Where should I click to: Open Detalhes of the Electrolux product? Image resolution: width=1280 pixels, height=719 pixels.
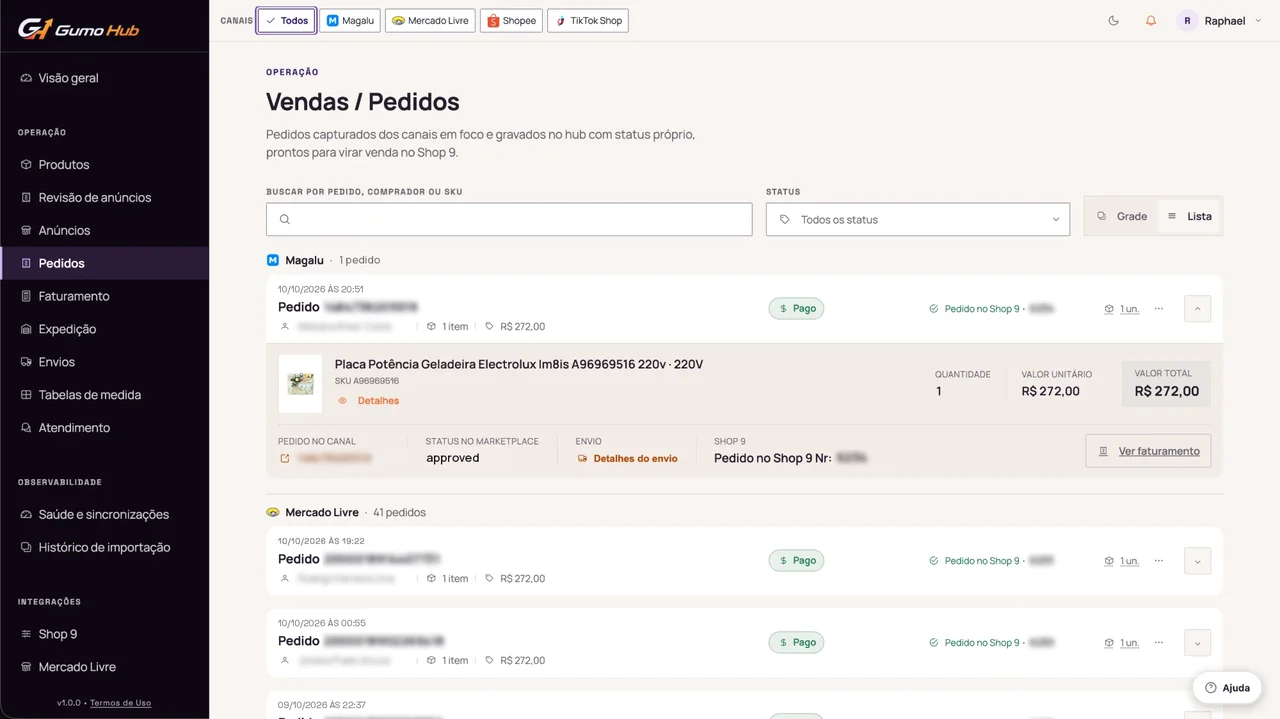point(369,401)
